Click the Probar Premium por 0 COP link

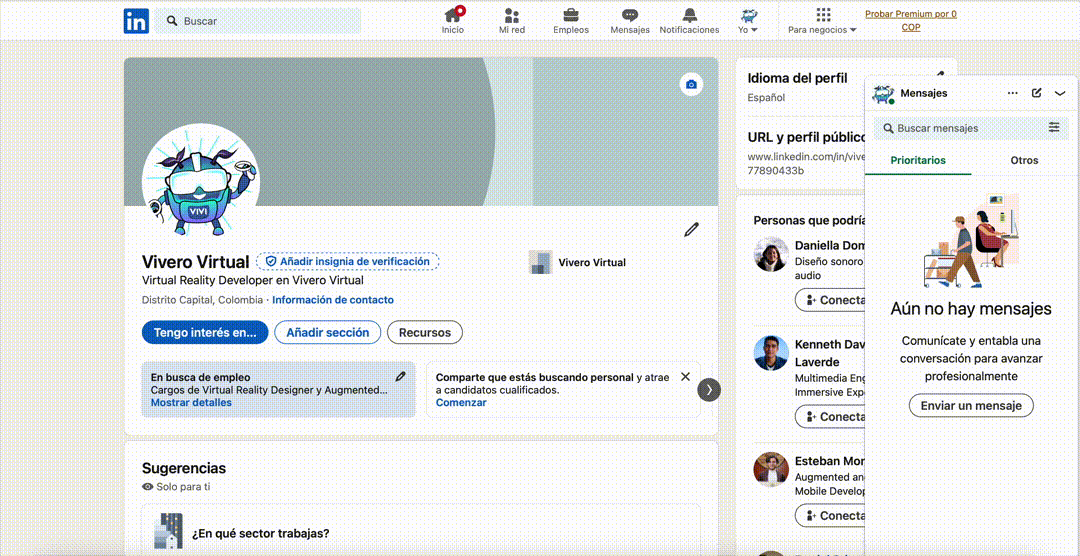(911, 21)
